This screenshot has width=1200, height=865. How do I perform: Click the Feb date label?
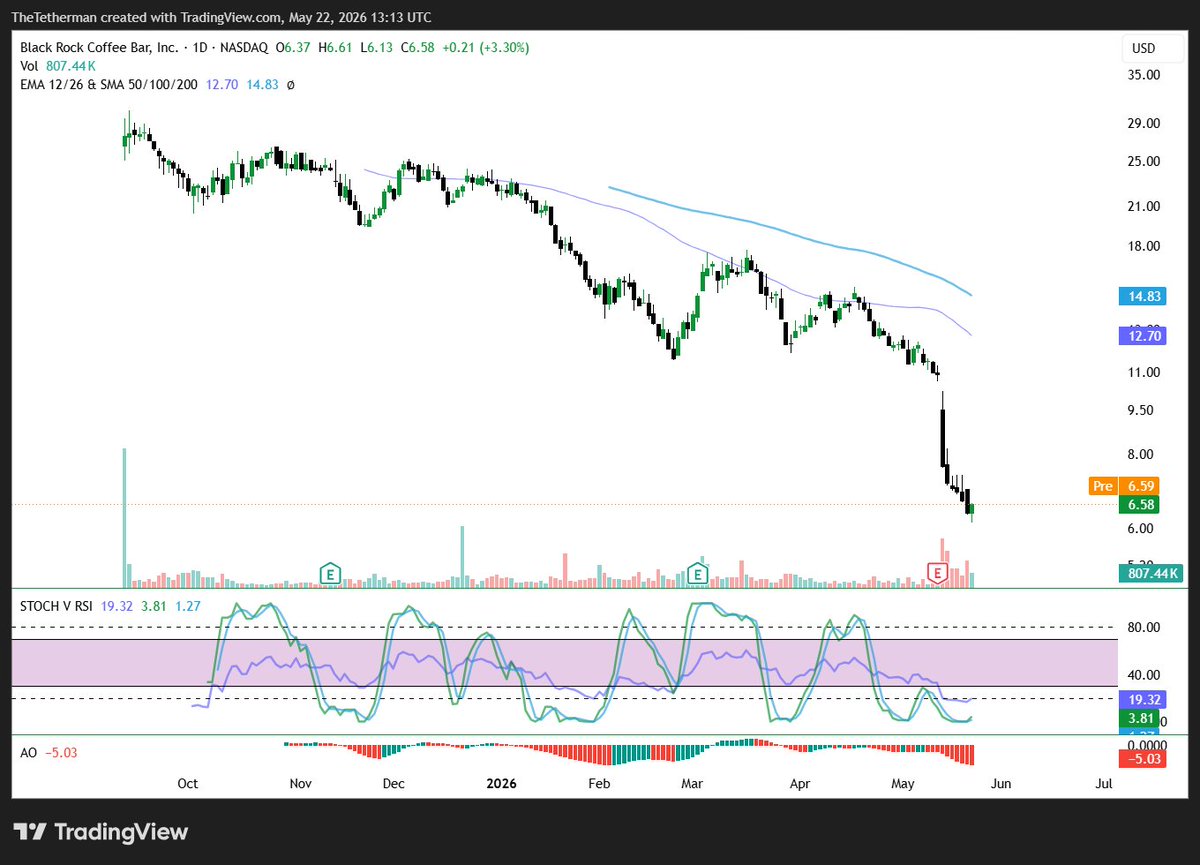pyautogui.click(x=599, y=784)
